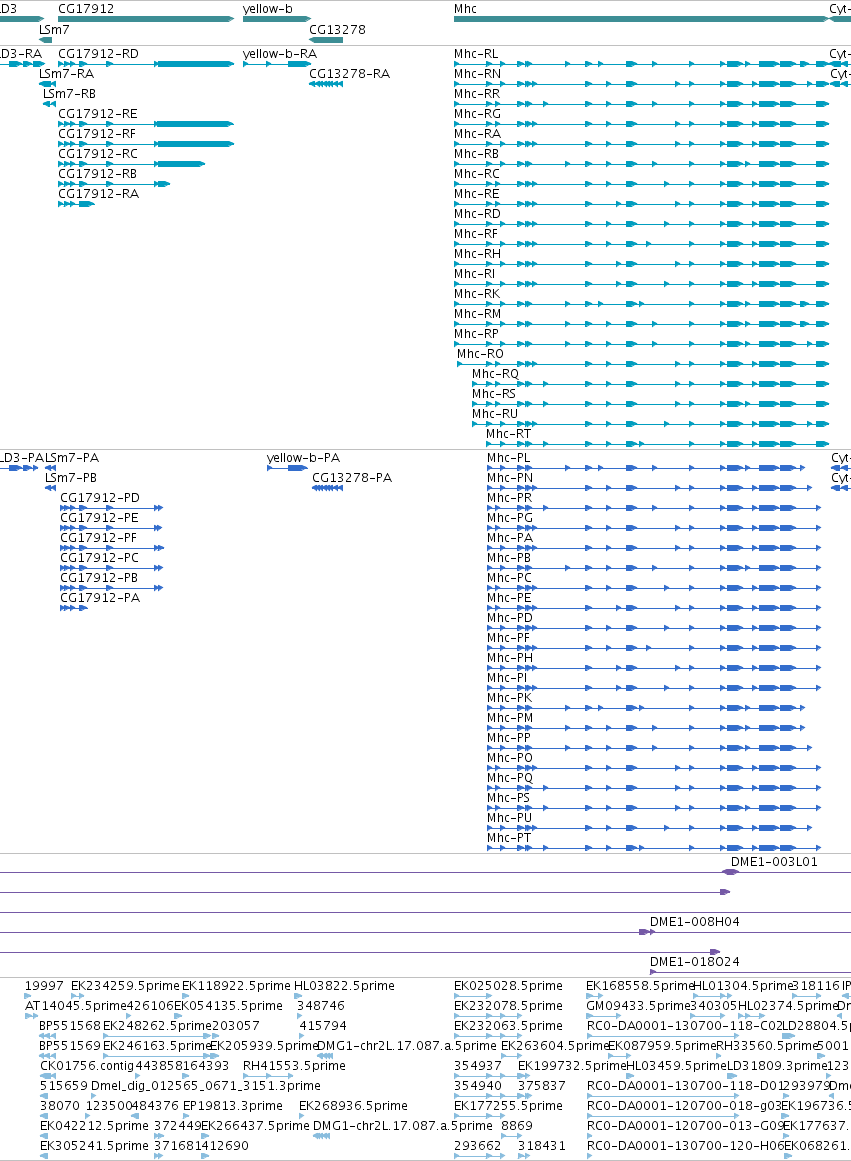851x1161 pixels.
Task: Select protein Mhc-PK
Action: tap(510, 698)
